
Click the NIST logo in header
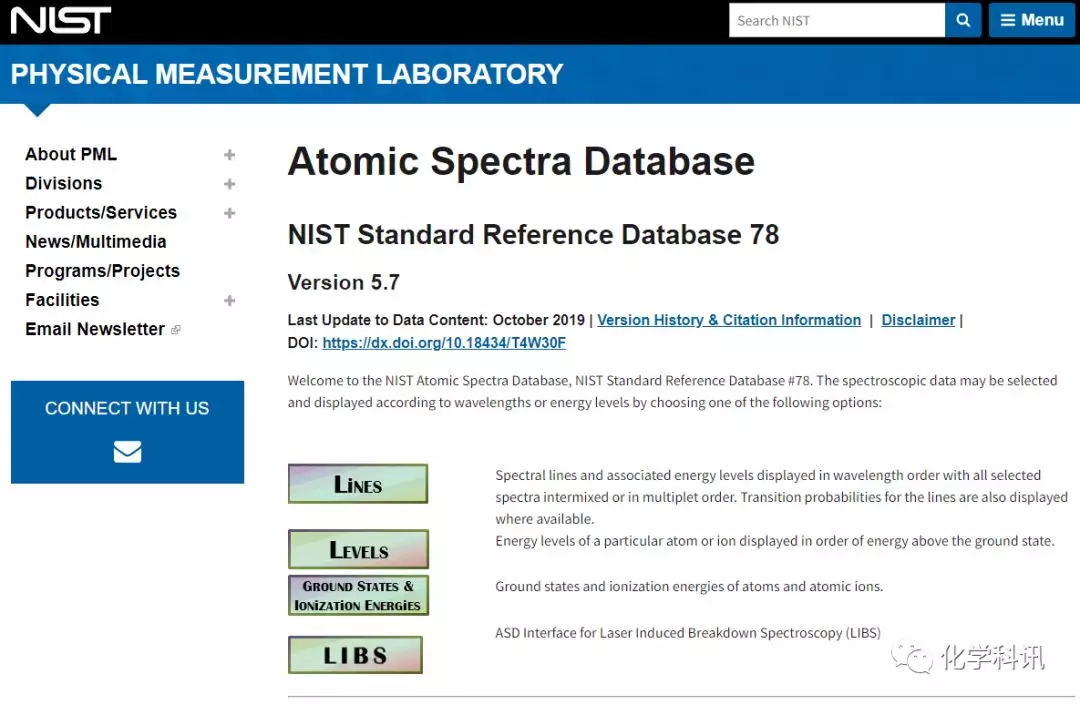pos(61,20)
